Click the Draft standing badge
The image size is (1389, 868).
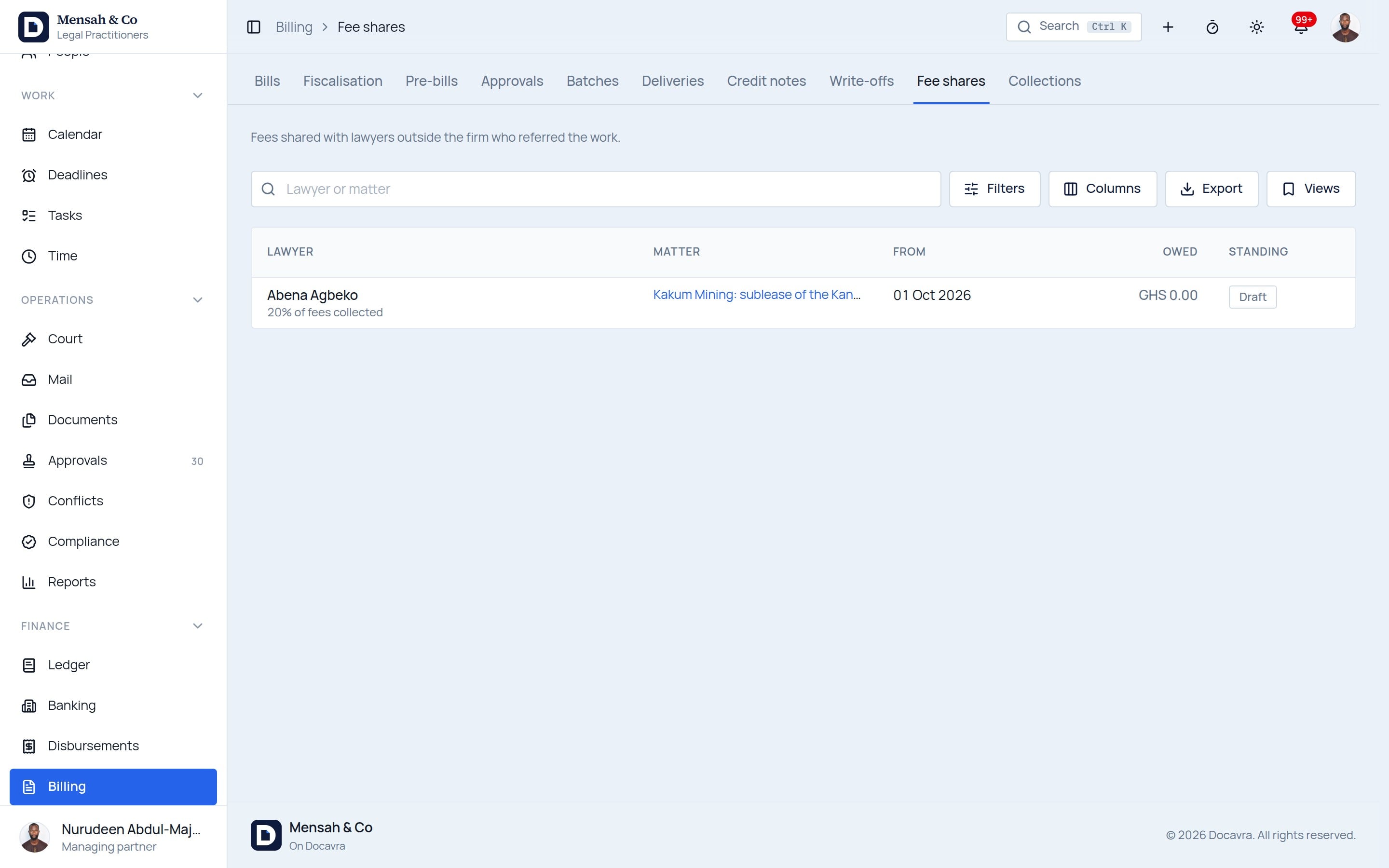1253,297
